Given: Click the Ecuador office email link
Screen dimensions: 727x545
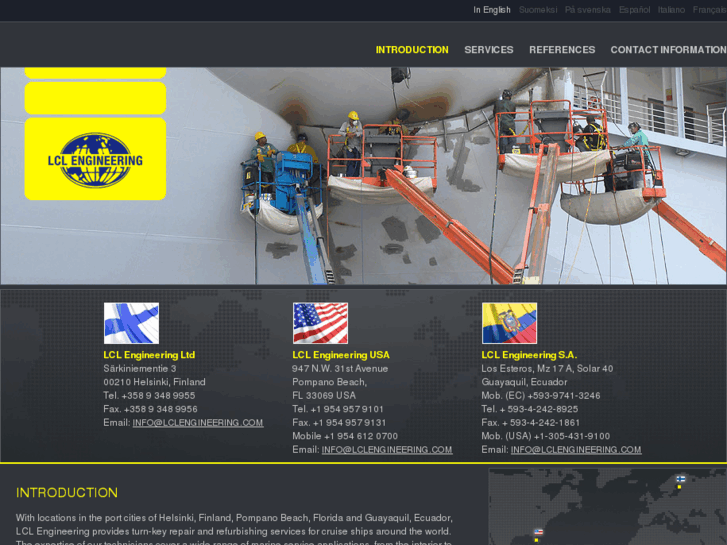Looking at the screenshot, I should click(576, 449).
